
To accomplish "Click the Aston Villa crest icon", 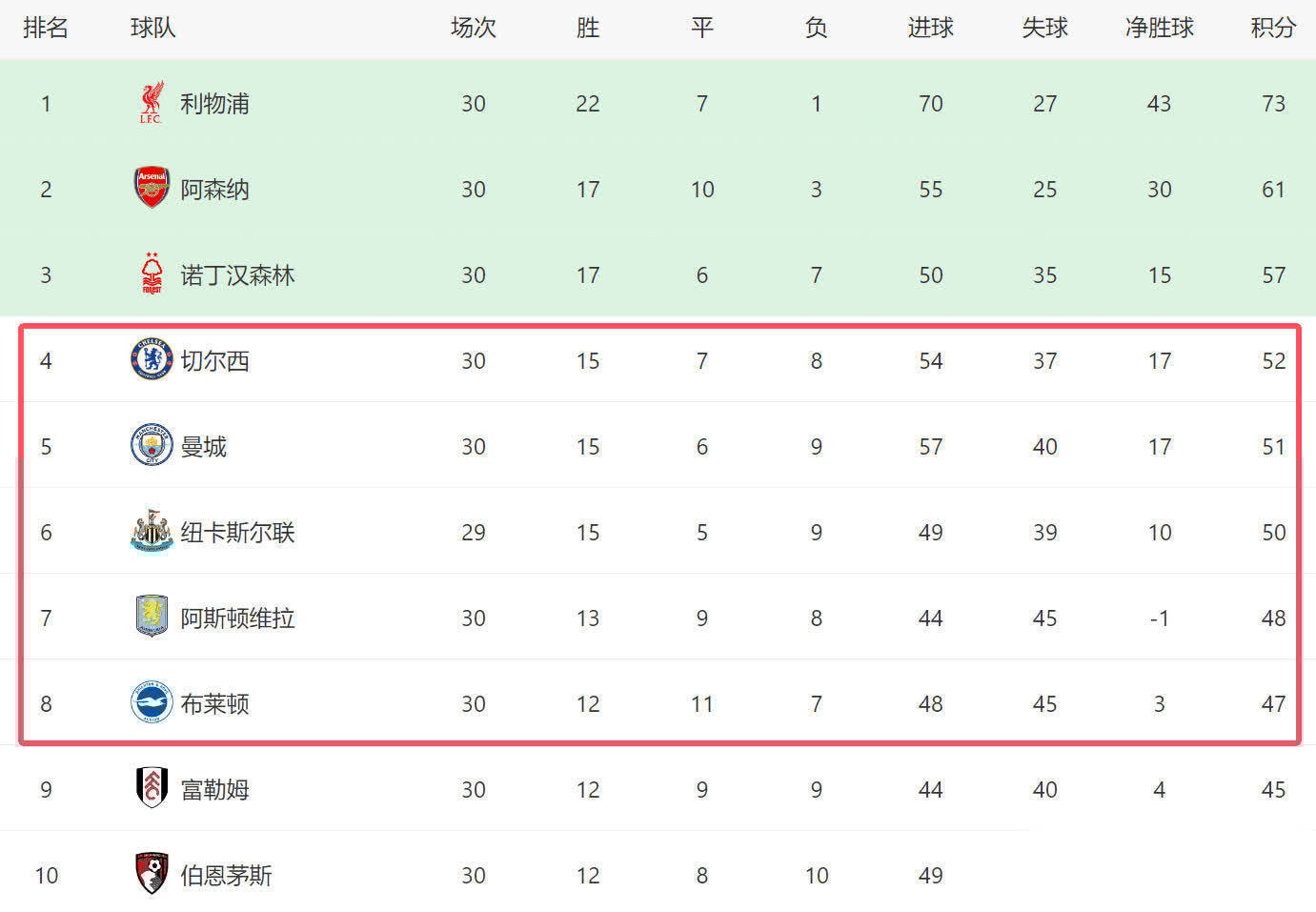I will coord(152,617).
